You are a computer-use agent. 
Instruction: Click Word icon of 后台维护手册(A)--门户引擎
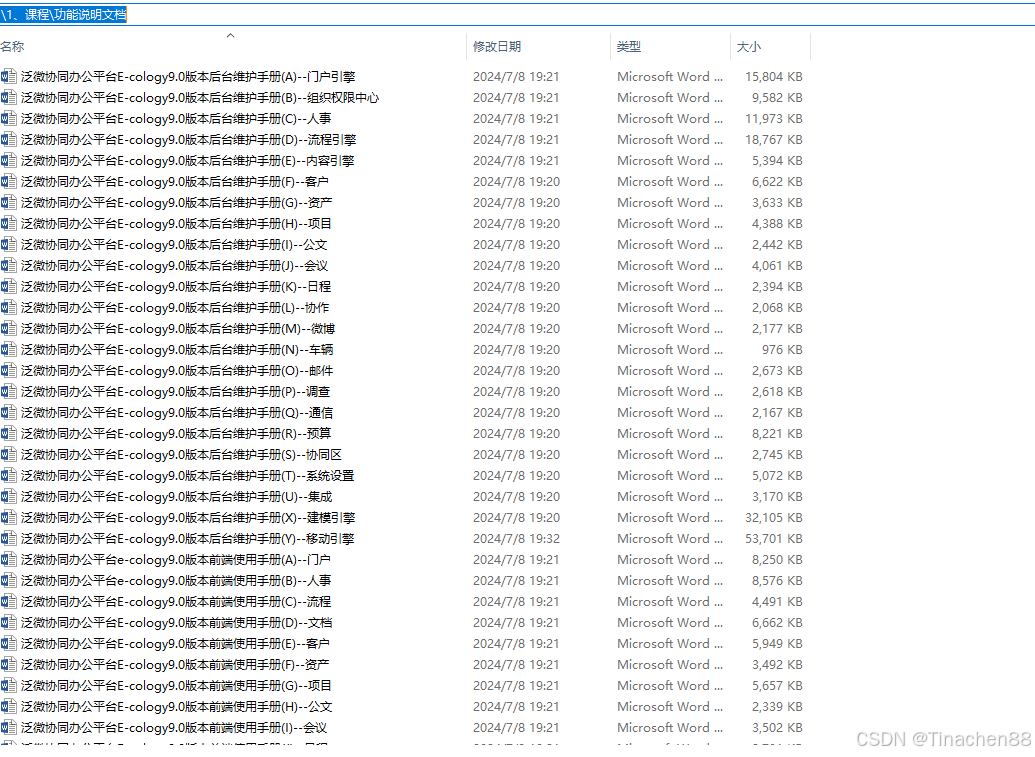pyautogui.click(x=9, y=76)
